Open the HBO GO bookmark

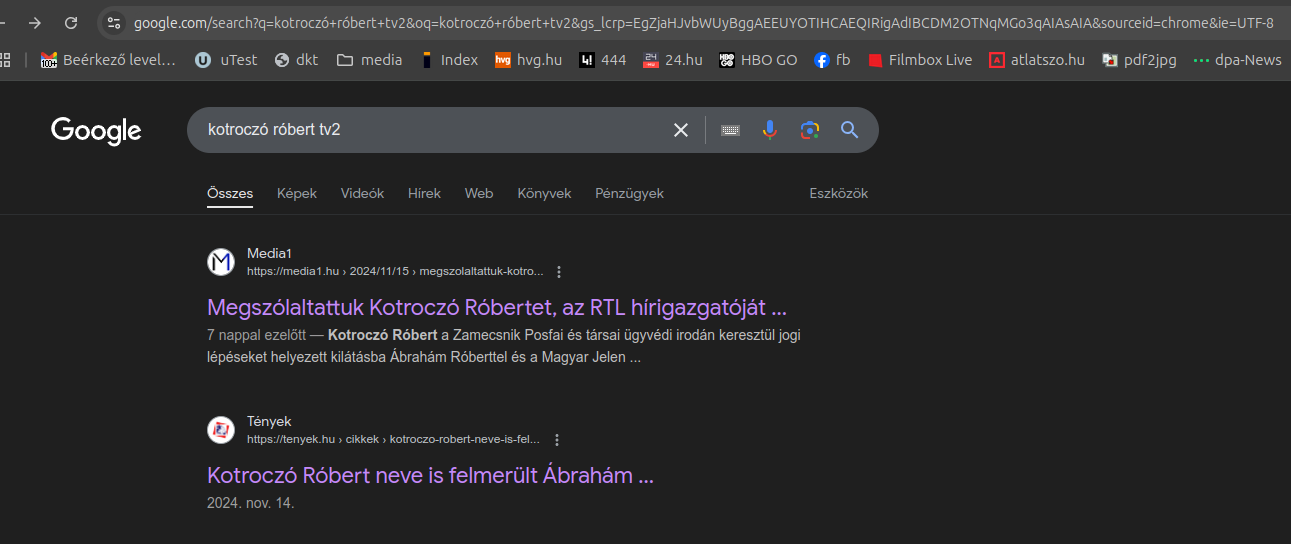click(759, 60)
